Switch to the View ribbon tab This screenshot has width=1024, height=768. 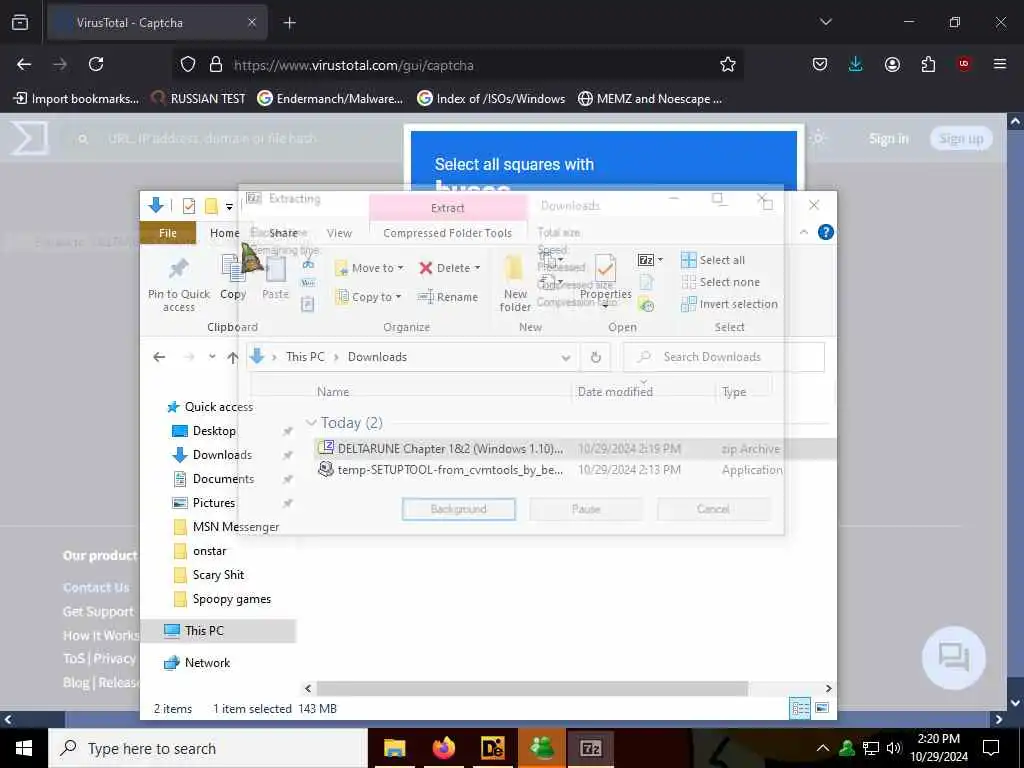[339, 232]
